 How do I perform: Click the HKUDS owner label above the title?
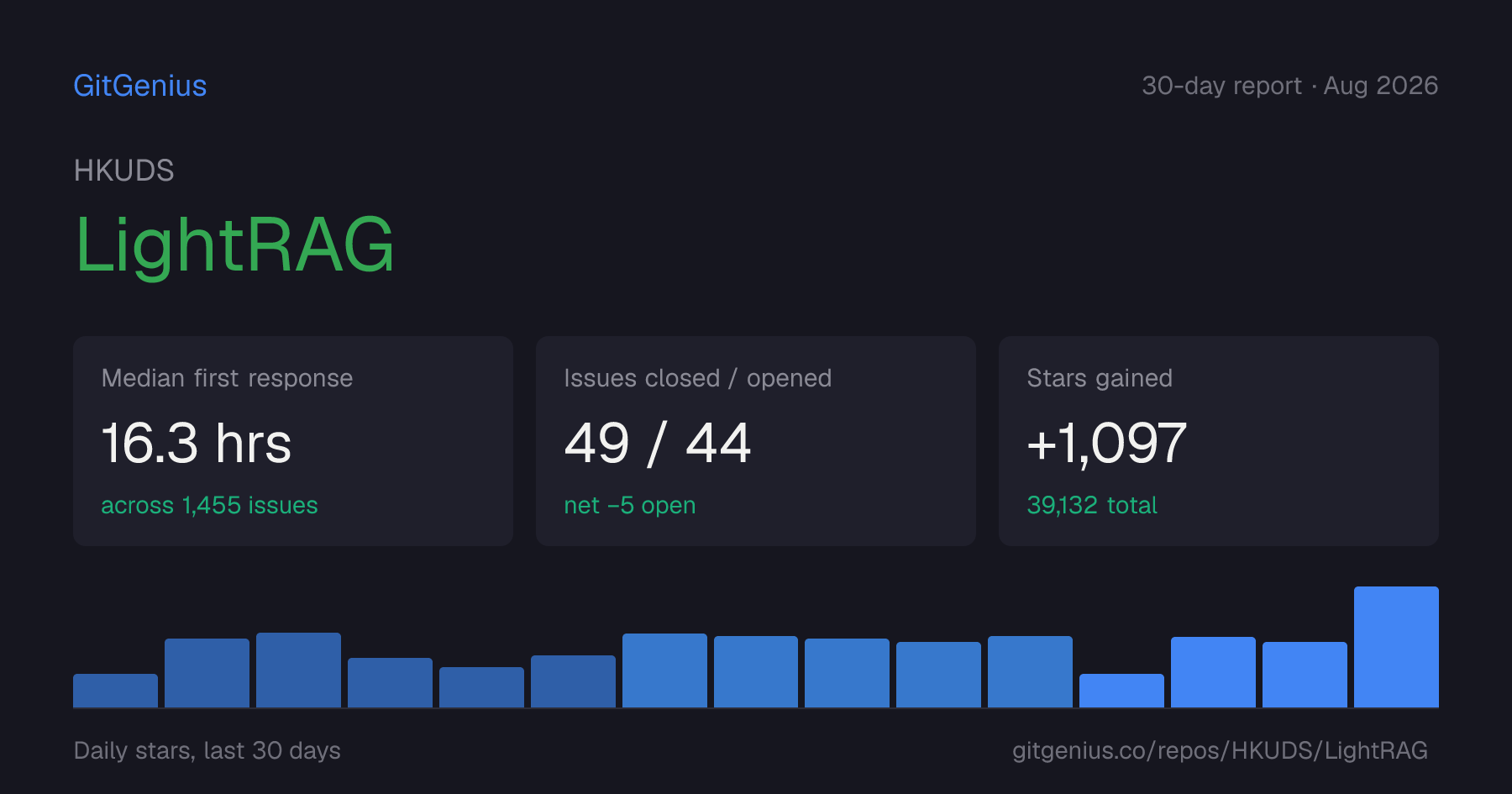(x=124, y=171)
